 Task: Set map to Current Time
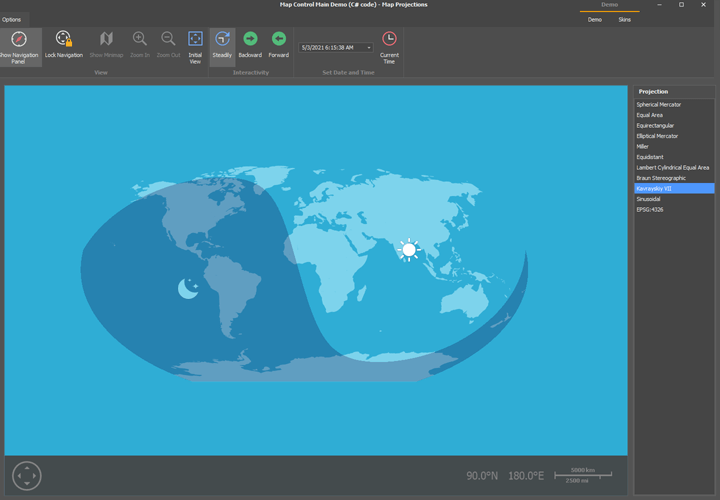coord(389,46)
